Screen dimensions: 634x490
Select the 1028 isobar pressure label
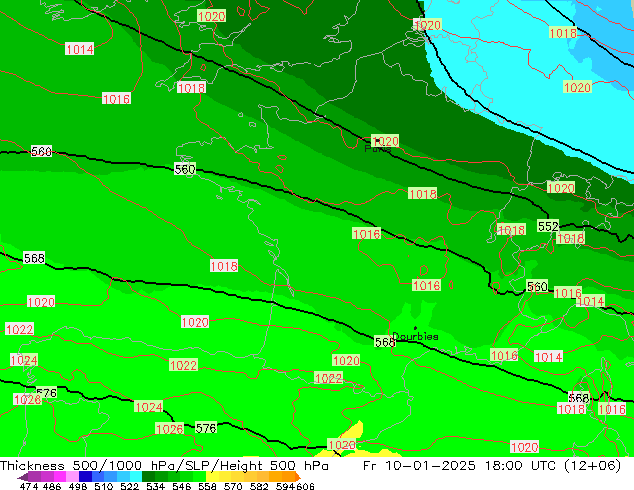point(27,400)
